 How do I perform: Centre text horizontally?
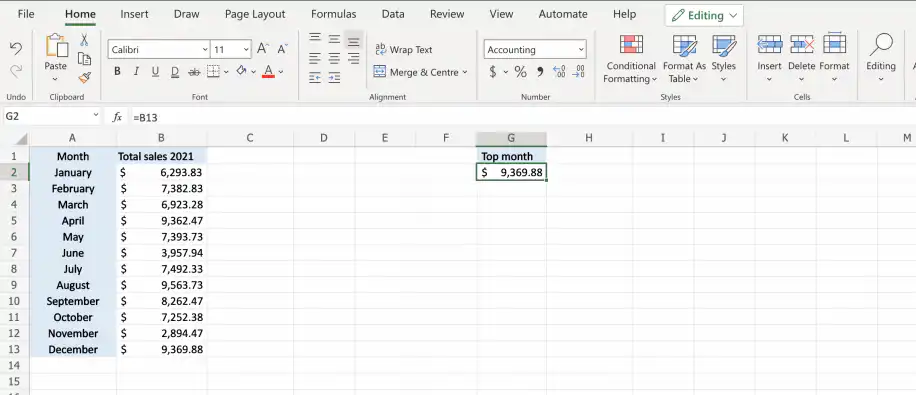pyautogui.click(x=334, y=58)
